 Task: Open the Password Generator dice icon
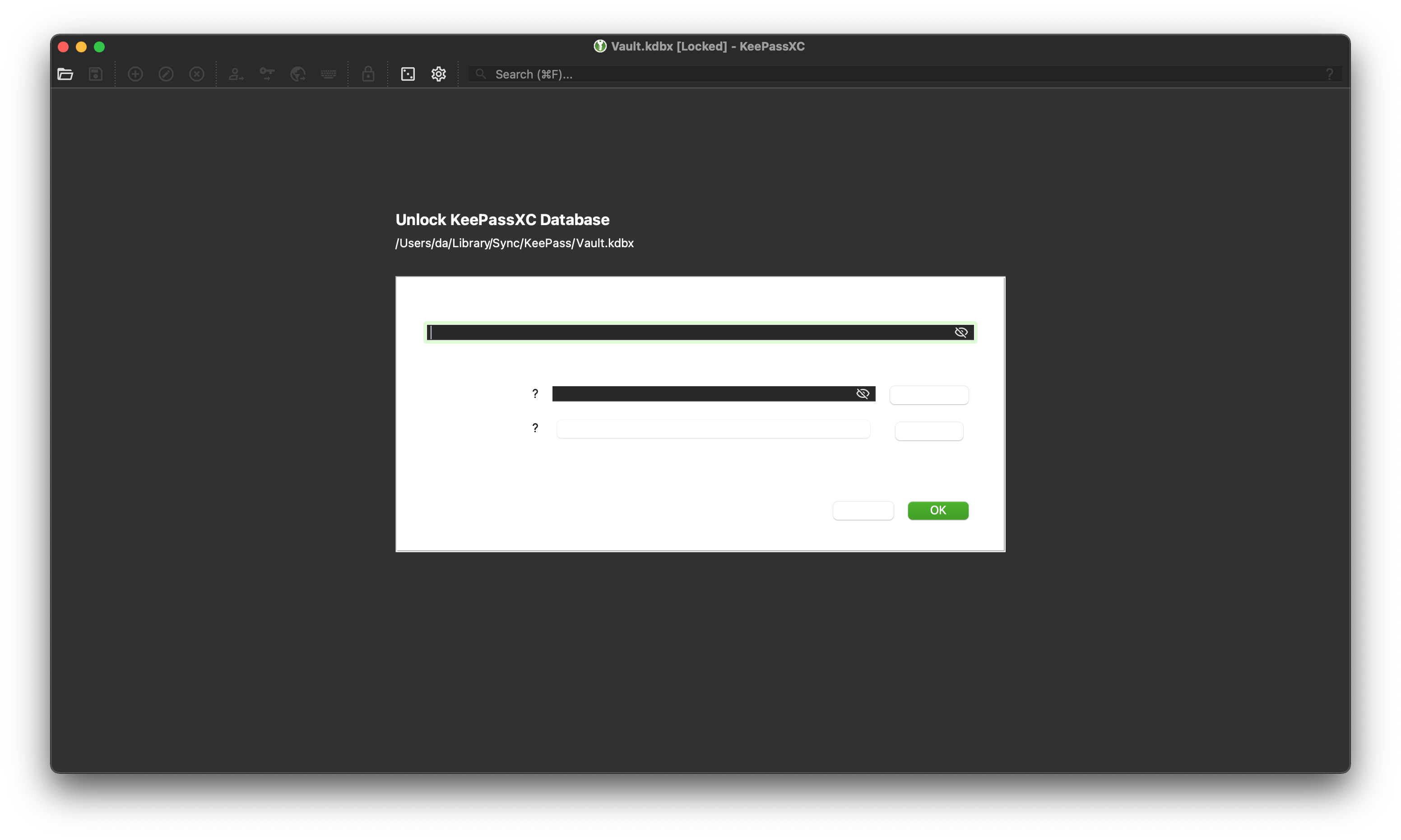coord(408,74)
